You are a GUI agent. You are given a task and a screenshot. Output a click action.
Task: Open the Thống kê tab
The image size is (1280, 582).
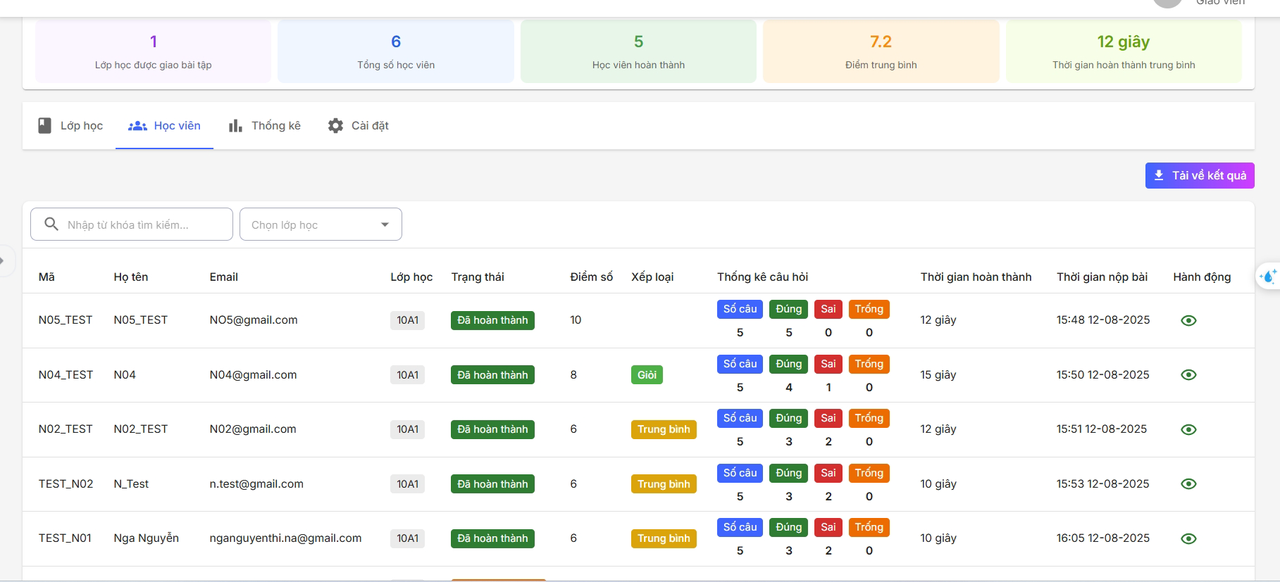pyautogui.click(x=264, y=126)
